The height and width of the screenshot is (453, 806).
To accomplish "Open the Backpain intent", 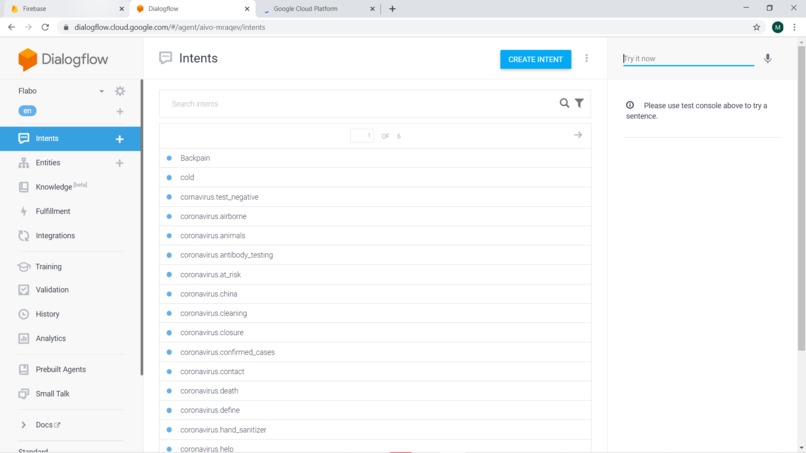I will click(x=375, y=158).
